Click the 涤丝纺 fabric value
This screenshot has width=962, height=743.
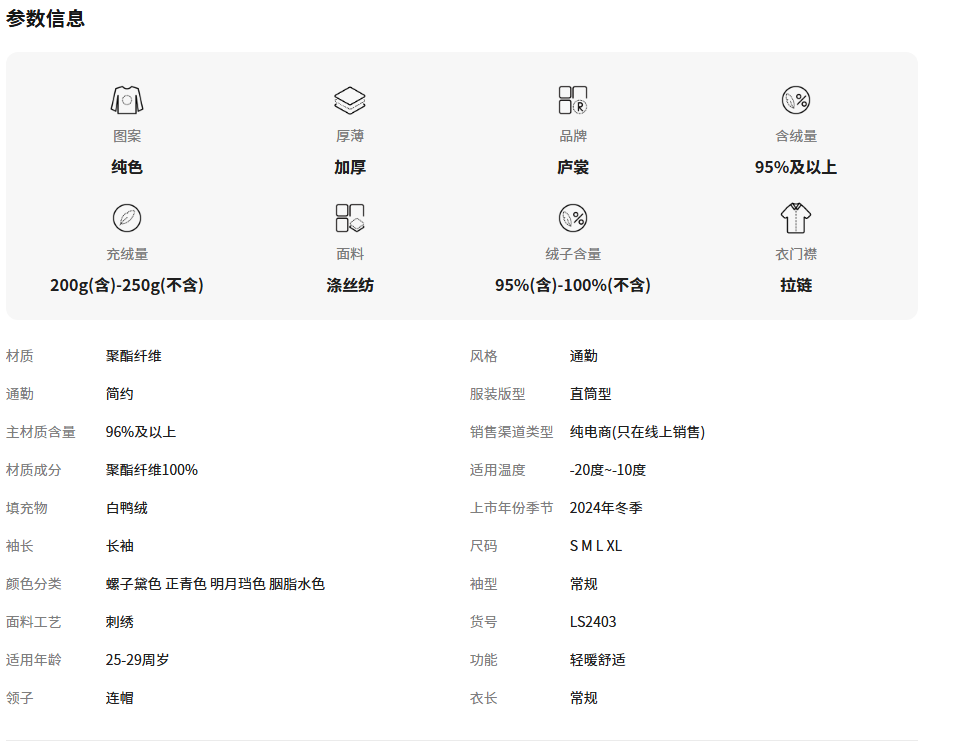pyautogui.click(x=350, y=285)
